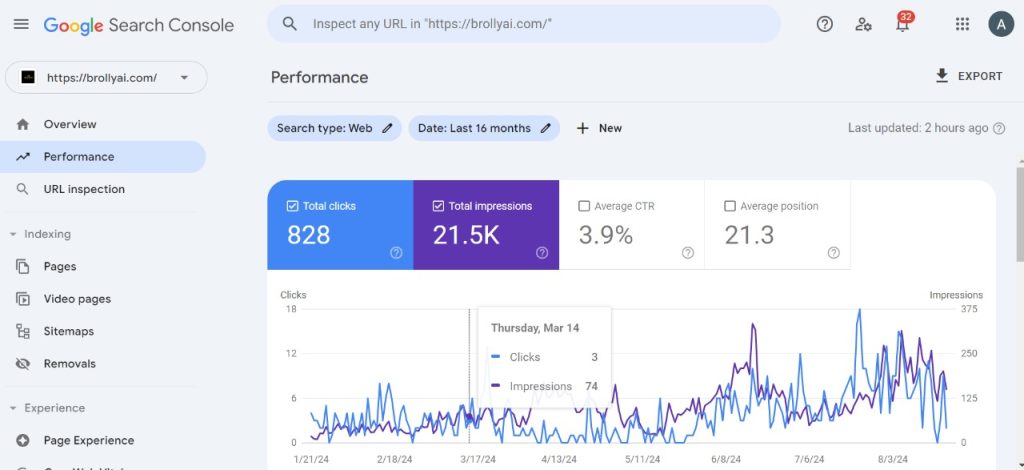Click the Removals crossed-eye icon
The height and width of the screenshot is (470, 1024).
click(23, 364)
